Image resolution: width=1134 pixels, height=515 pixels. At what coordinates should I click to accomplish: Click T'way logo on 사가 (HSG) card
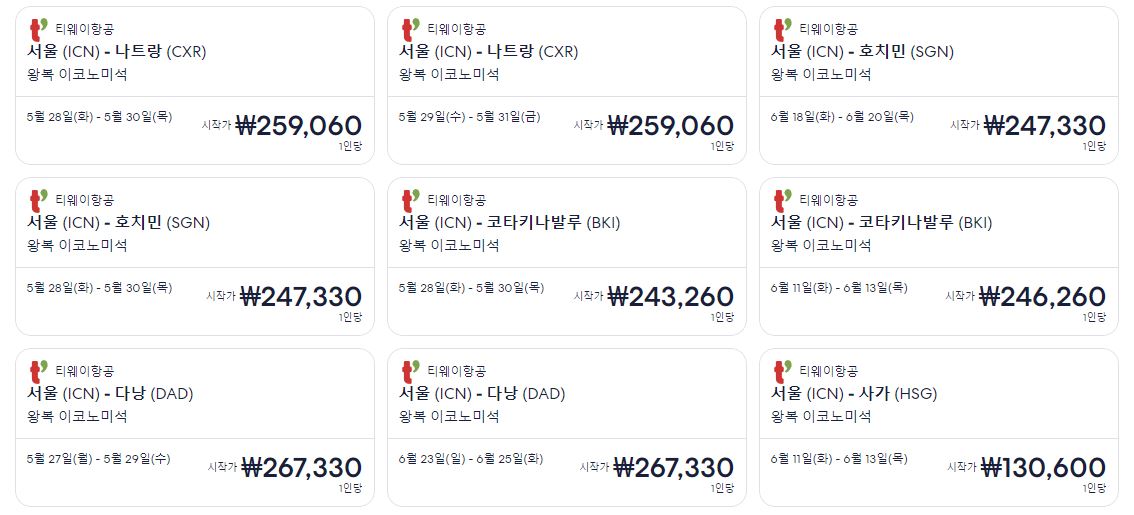point(783,372)
